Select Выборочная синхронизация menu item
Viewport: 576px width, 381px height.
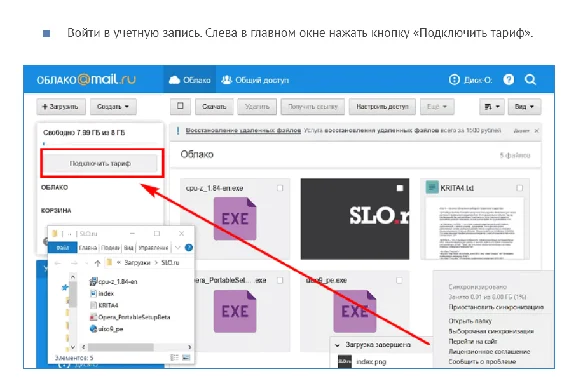[x=491, y=331]
